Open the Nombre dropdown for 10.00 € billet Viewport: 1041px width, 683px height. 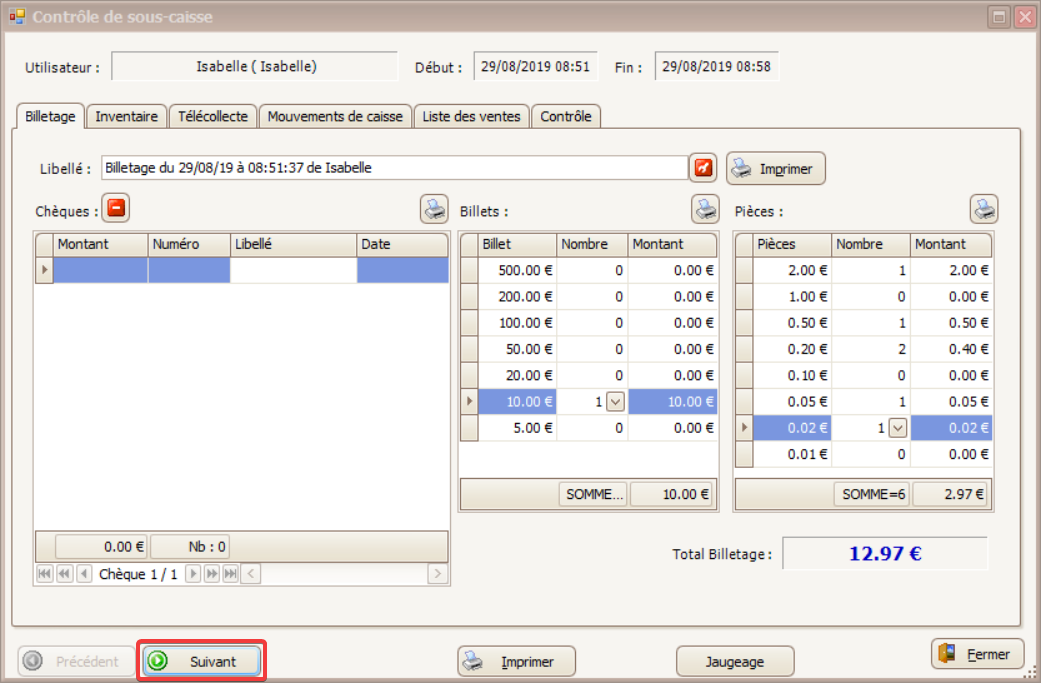(615, 402)
